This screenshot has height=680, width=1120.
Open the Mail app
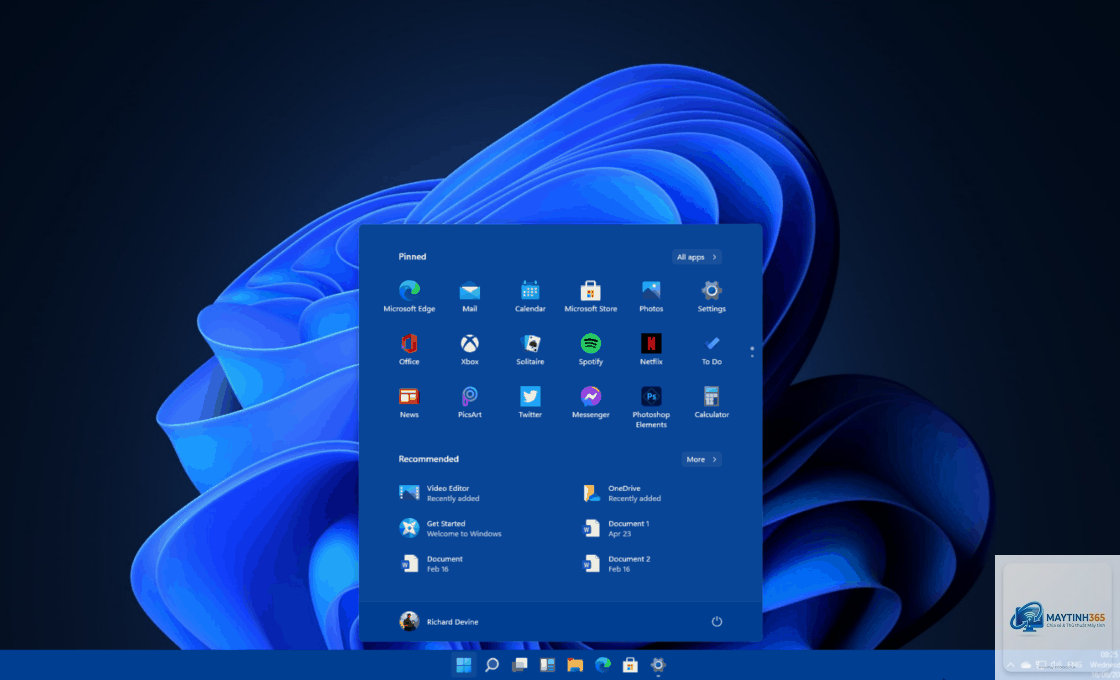[x=469, y=296]
